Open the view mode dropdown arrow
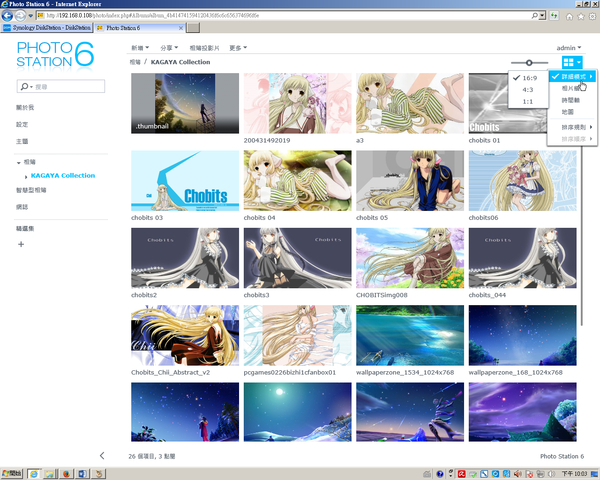600x480 pixels. (x=579, y=62)
